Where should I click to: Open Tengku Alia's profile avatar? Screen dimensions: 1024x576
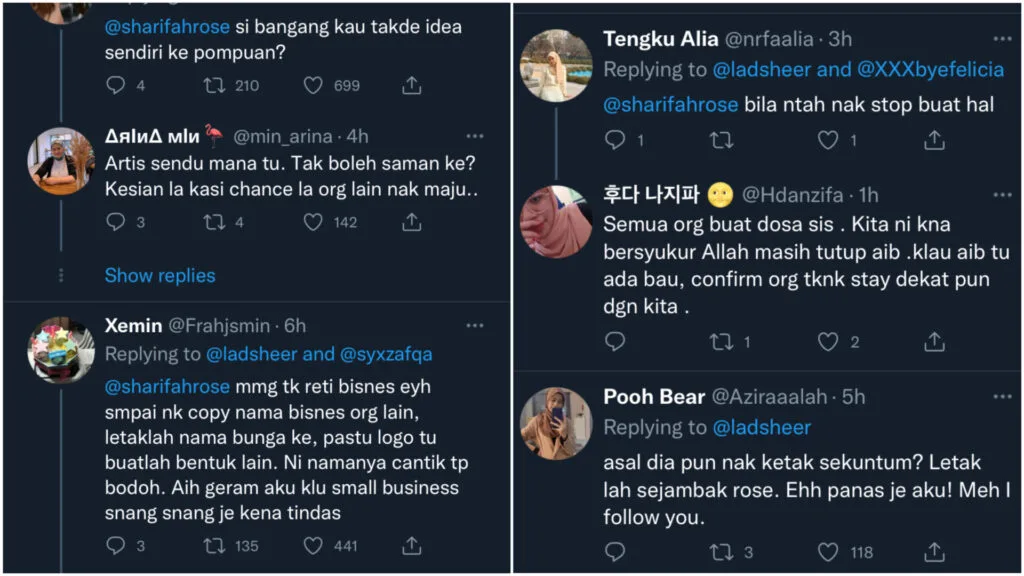[556, 65]
